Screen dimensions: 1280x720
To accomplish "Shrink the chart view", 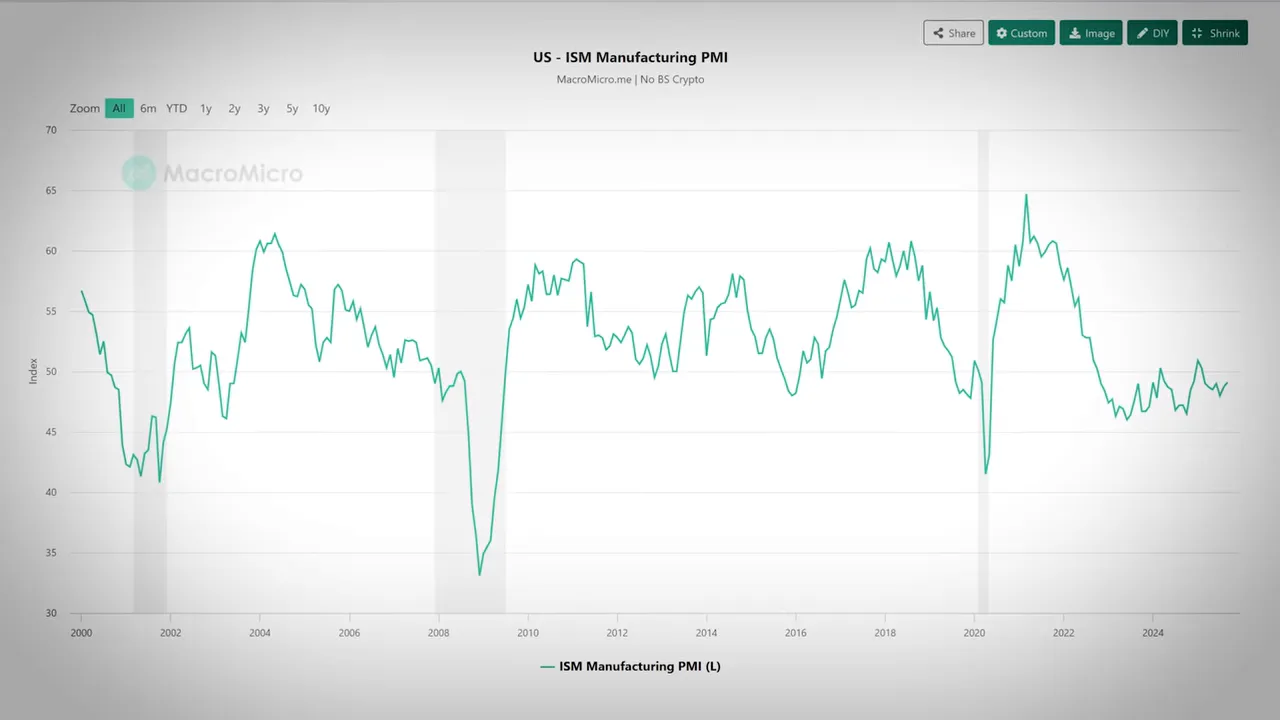I will click(1214, 33).
